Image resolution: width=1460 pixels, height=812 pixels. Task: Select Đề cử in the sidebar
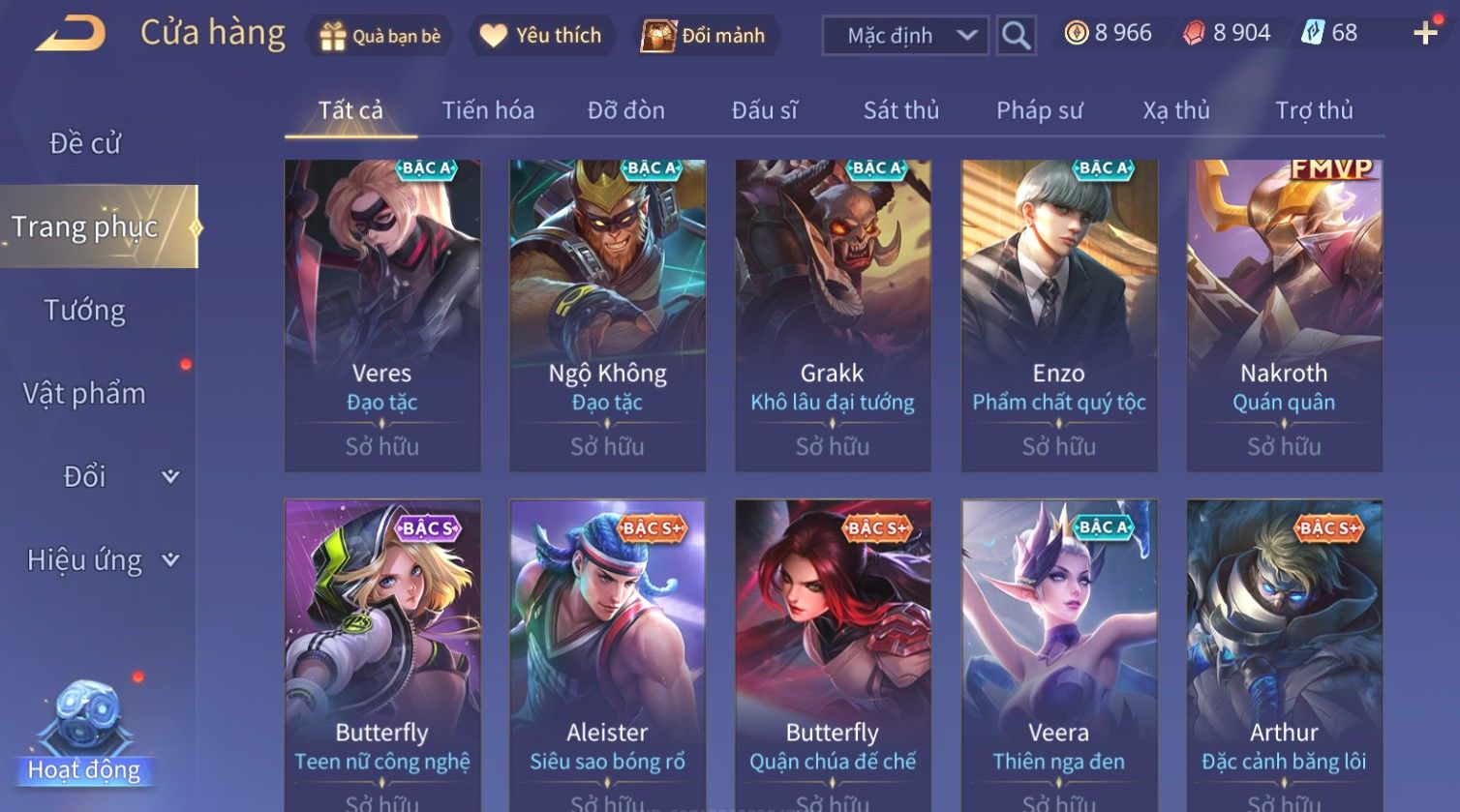[85, 143]
